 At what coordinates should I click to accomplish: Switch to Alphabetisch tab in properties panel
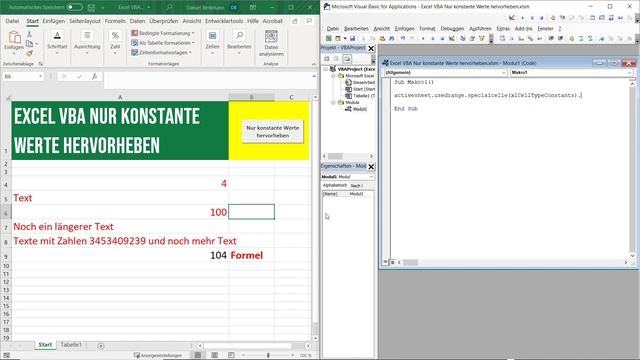(x=335, y=185)
